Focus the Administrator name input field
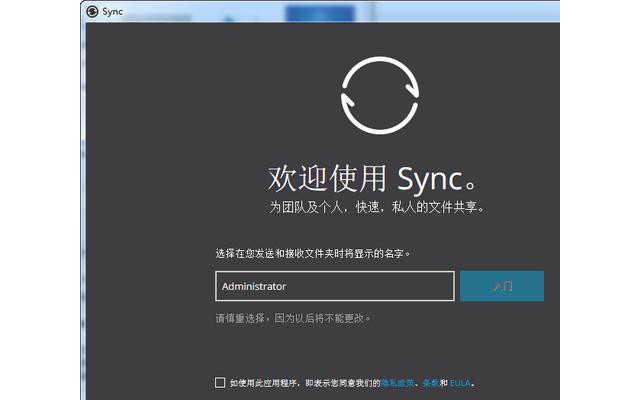The height and width of the screenshot is (400, 640). point(335,286)
